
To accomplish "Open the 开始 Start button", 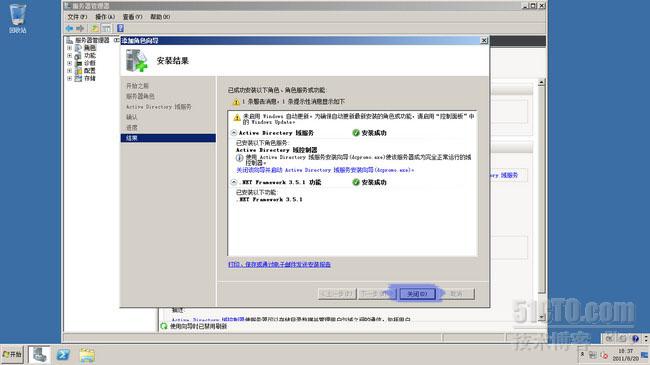I will pos(12,355).
